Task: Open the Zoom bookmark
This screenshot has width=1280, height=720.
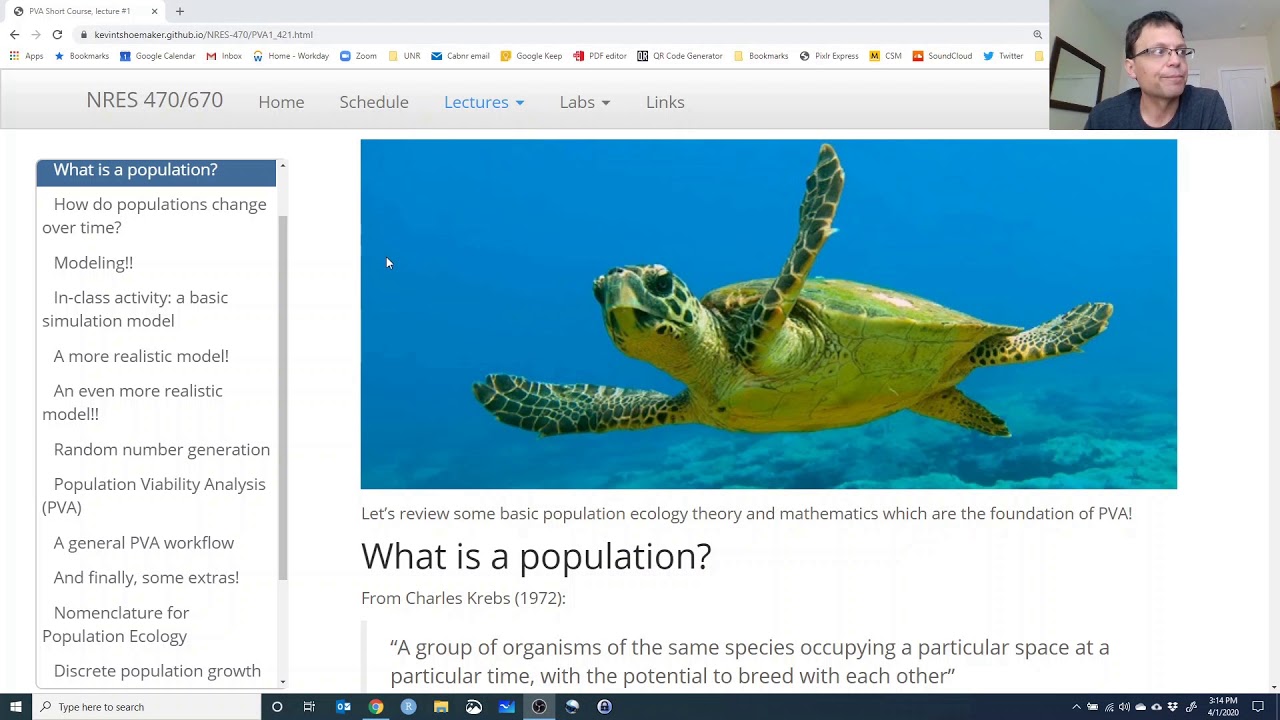Action: 358,56
